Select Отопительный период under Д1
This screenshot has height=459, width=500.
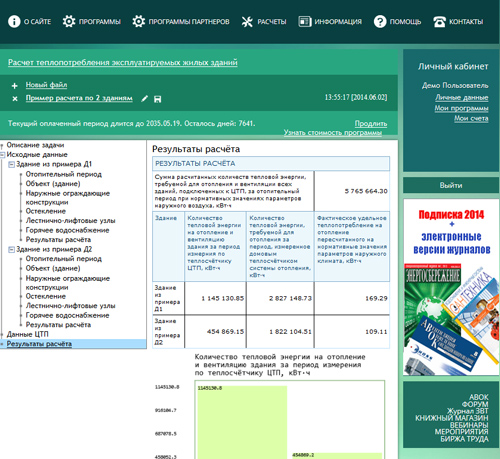(x=64, y=174)
